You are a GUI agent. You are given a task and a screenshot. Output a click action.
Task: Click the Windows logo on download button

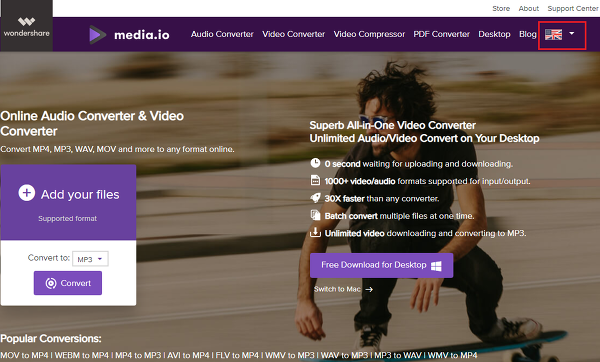click(x=436, y=266)
